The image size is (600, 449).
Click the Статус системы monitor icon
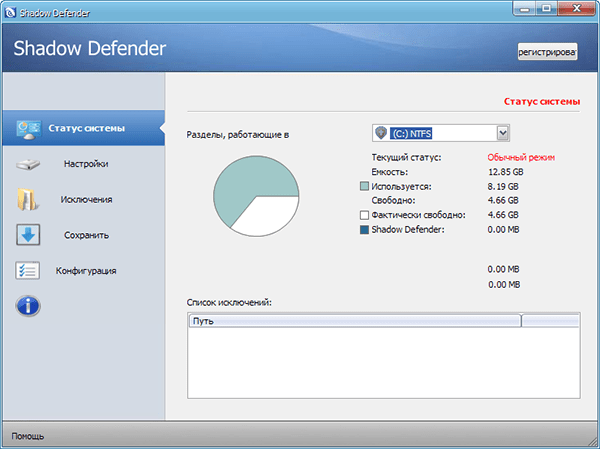point(29,129)
